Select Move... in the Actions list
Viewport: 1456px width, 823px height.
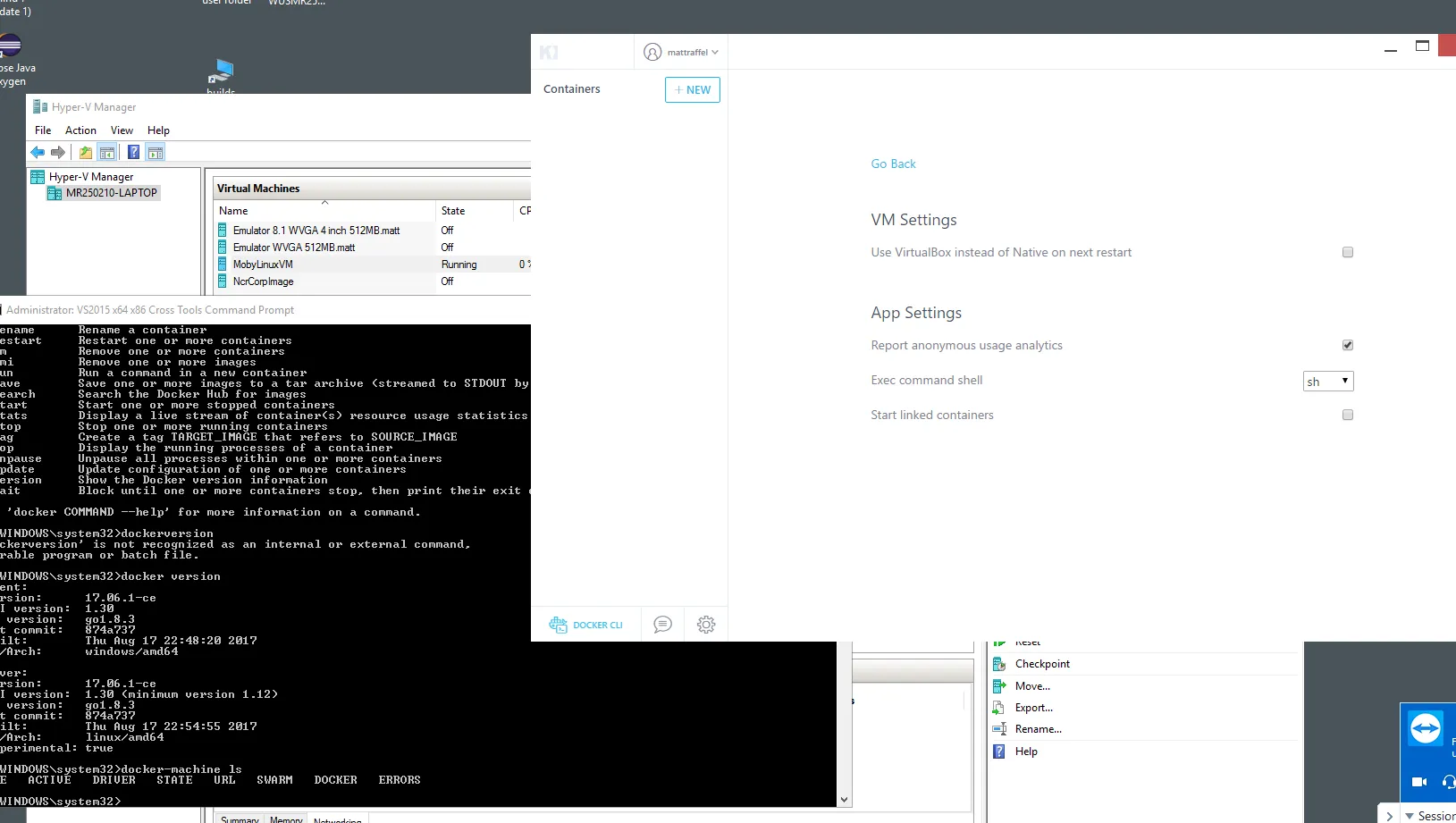tap(1032, 686)
